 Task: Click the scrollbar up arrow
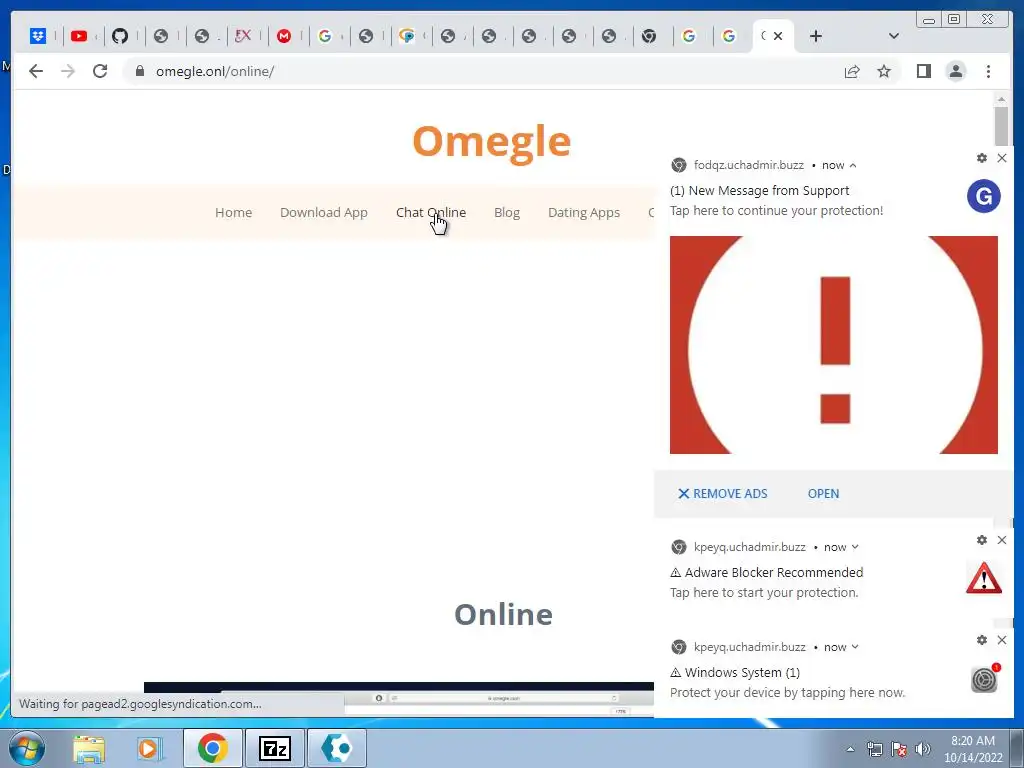pos(1001,99)
